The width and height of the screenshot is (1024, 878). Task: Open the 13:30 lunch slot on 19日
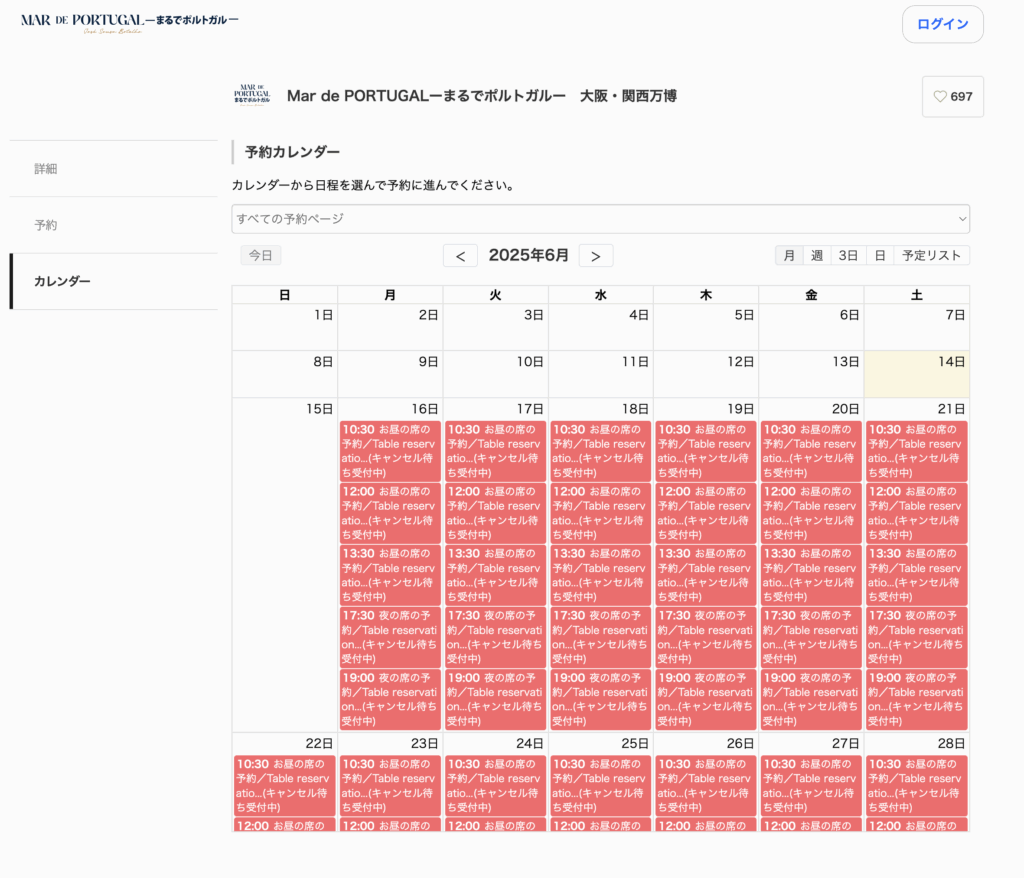coord(706,575)
